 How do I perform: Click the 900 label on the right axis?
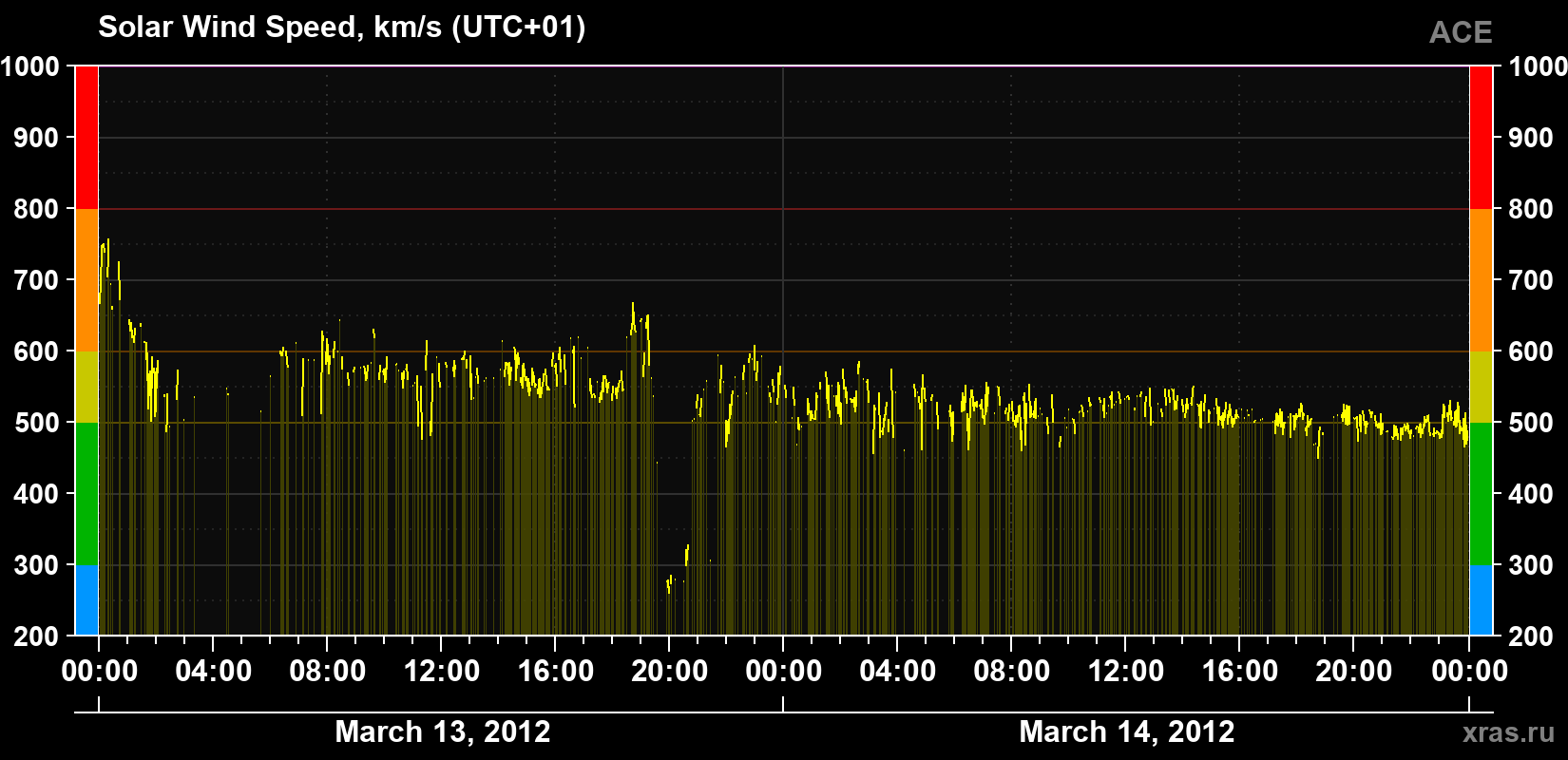click(x=1531, y=138)
